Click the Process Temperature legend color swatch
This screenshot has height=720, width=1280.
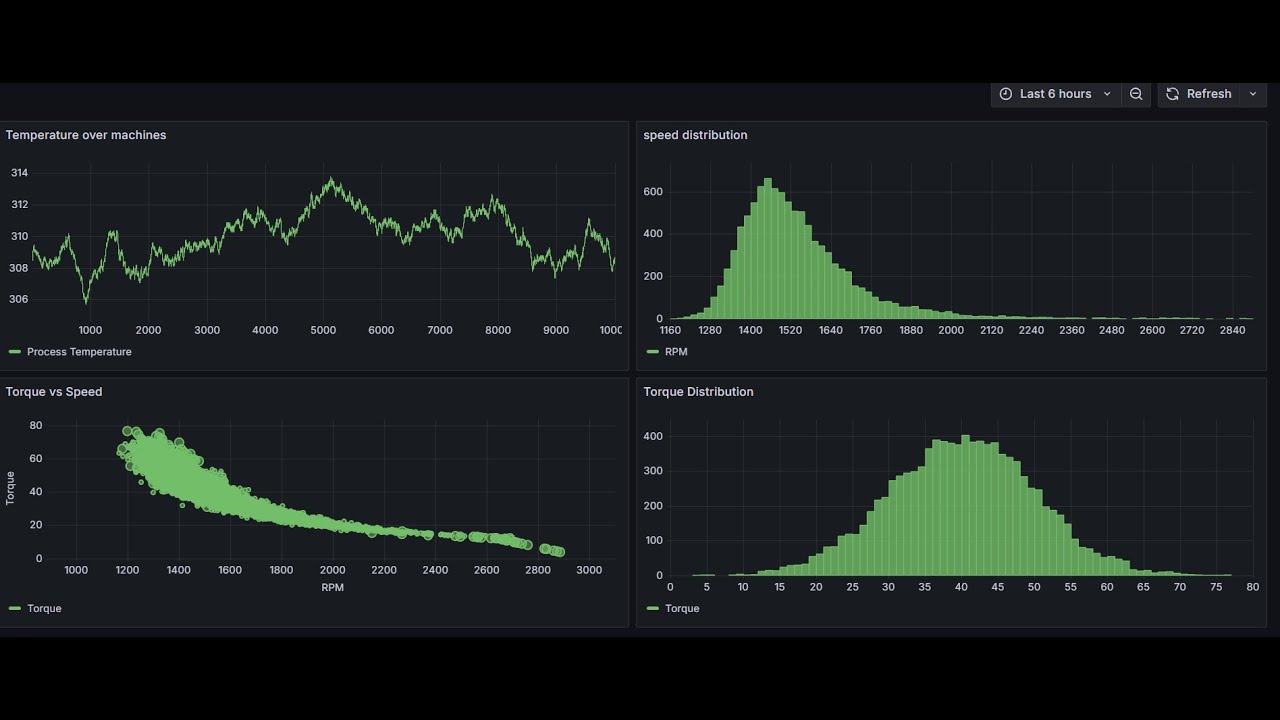tap(15, 352)
